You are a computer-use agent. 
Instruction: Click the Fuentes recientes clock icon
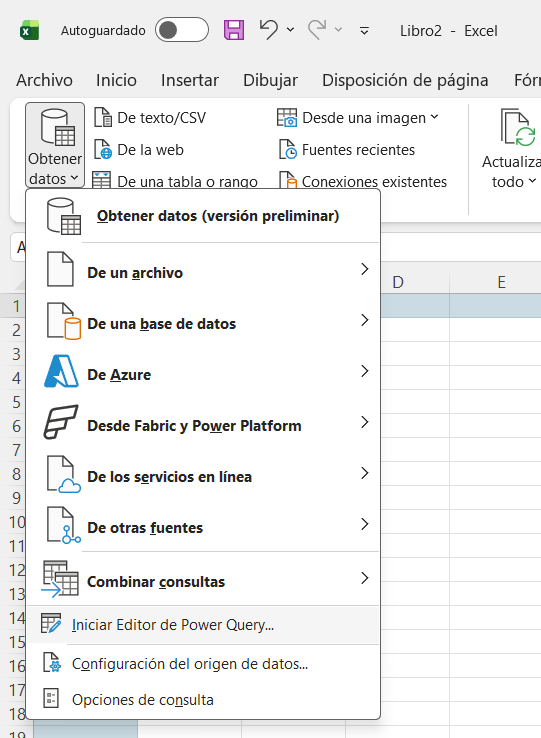[288, 150]
